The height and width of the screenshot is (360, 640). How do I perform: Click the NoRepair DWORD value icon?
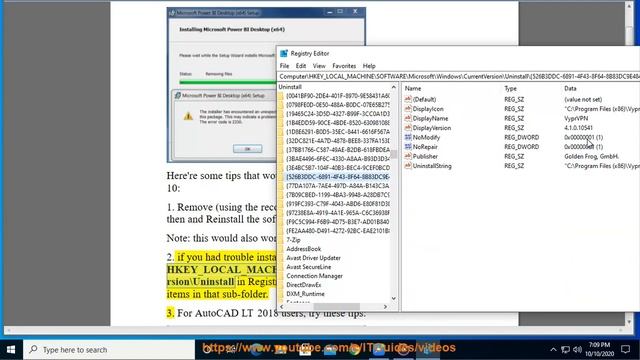coord(408,147)
